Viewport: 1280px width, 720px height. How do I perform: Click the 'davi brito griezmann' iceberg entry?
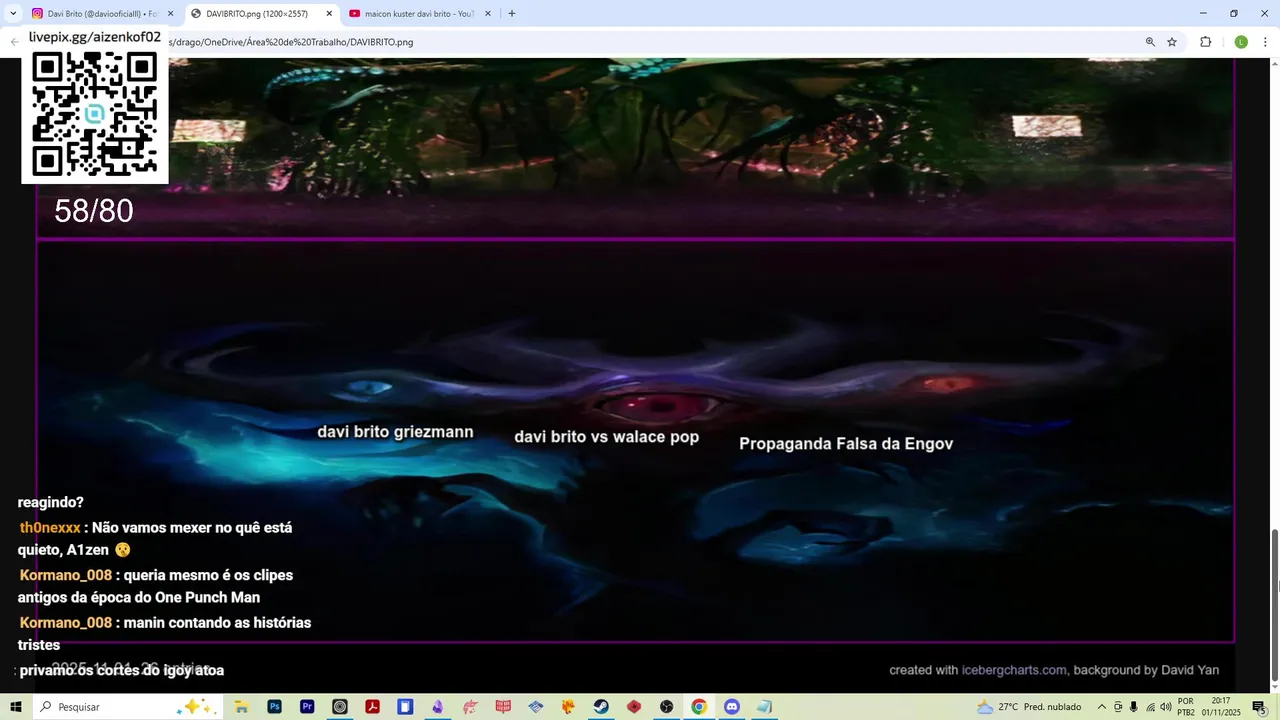click(395, 432)
